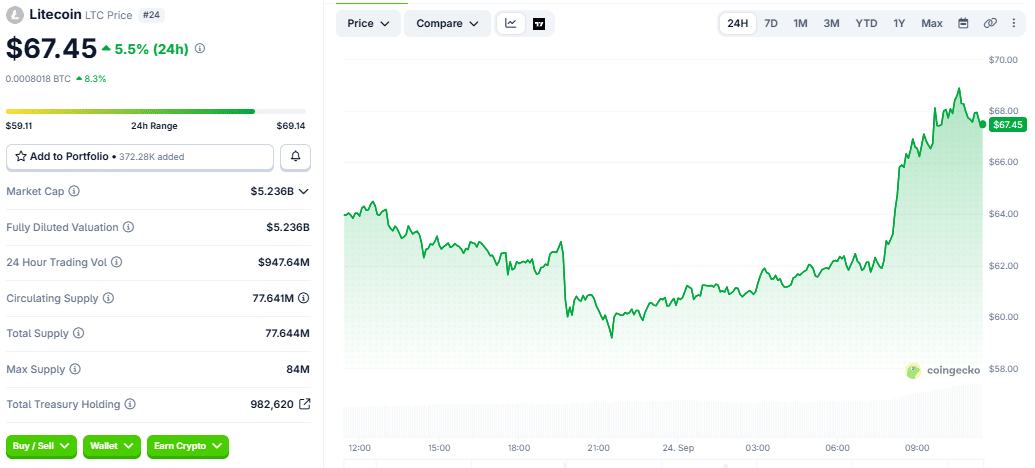Click the bell price alert icon
This screenshot has height=468, width=1035.
296,157
